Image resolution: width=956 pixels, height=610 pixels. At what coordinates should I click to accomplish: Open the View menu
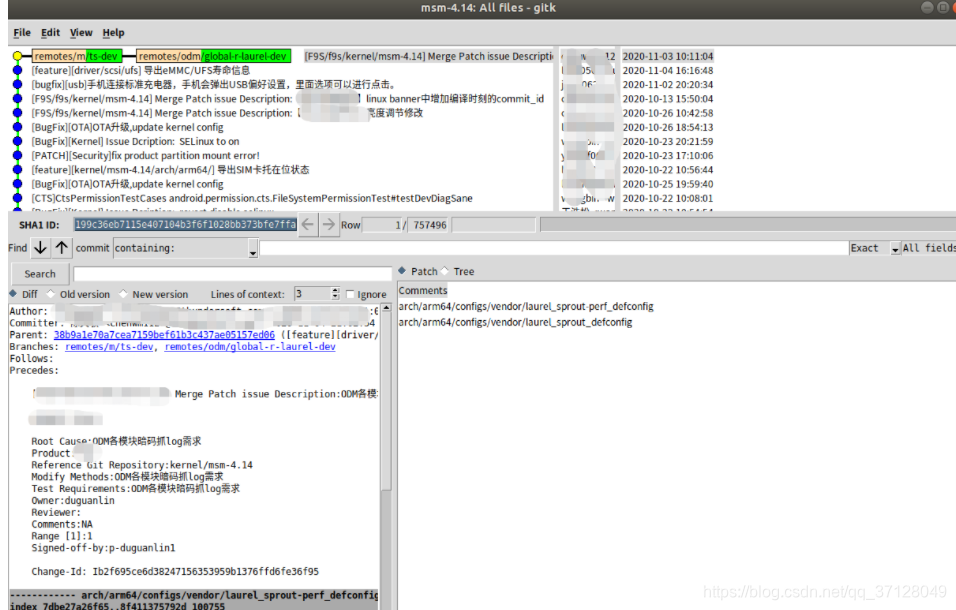81,33
